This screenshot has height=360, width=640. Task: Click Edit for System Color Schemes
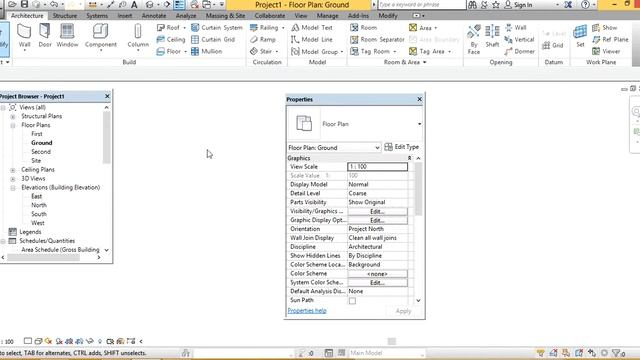tap(377, 282)
